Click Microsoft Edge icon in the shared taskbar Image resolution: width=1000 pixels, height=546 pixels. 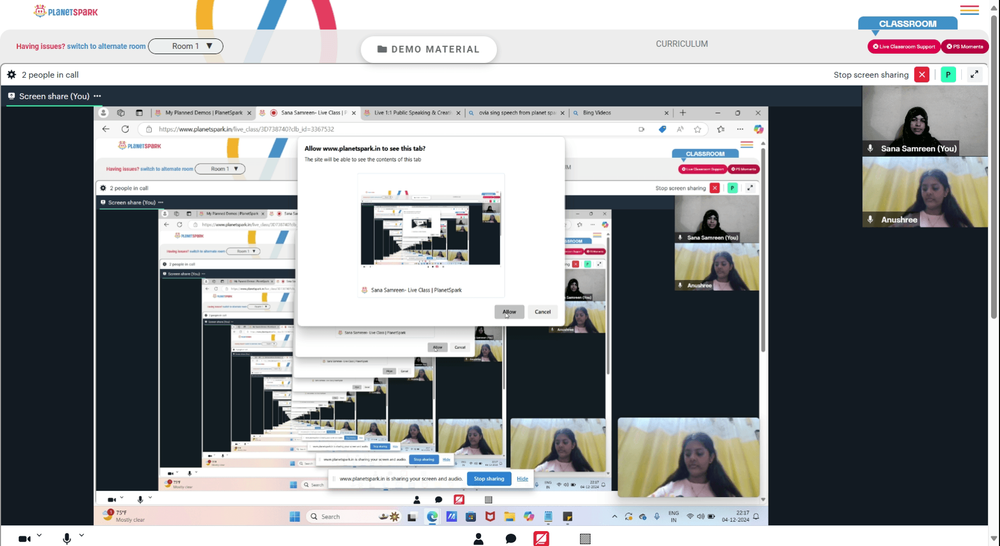click(x=432, y=517)
